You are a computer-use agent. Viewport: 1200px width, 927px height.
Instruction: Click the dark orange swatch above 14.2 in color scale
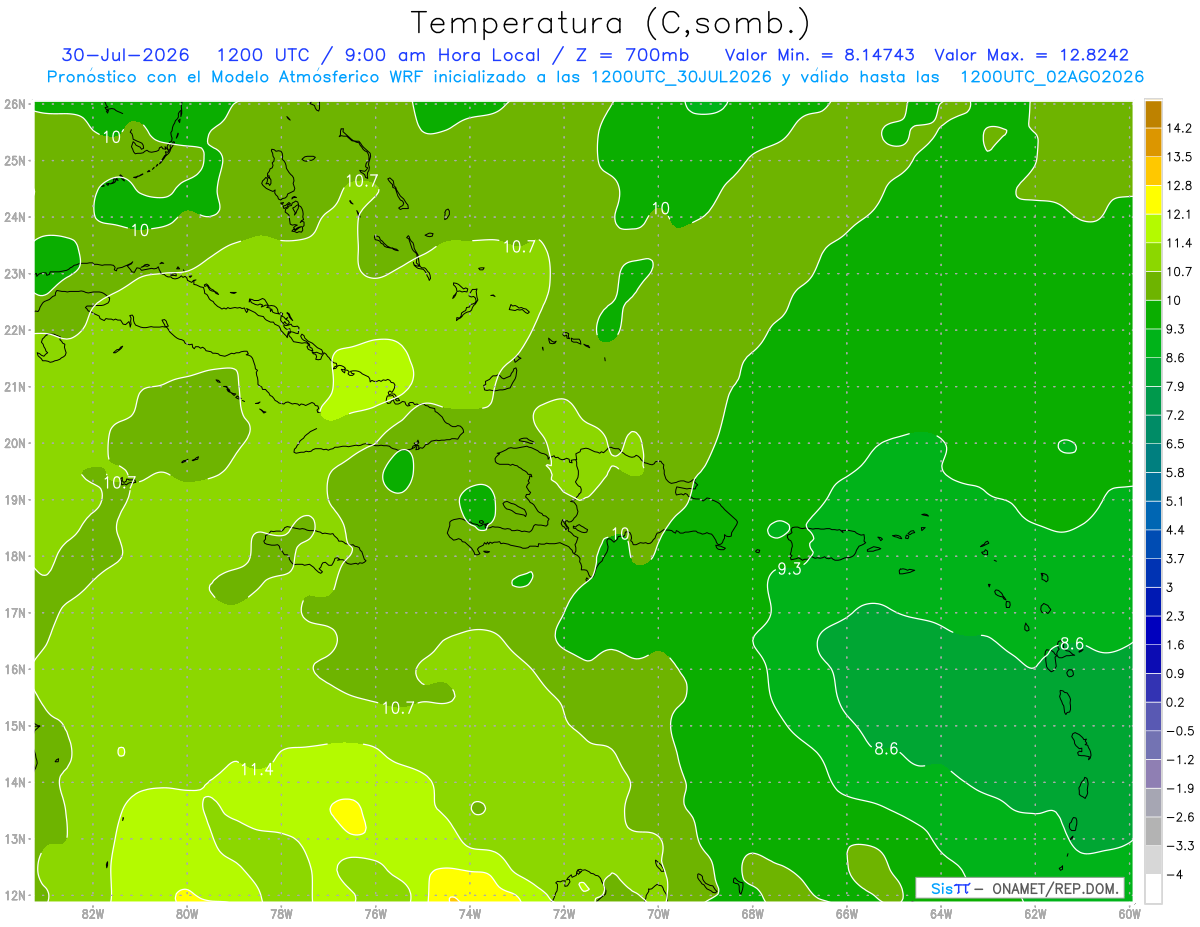1153,113
